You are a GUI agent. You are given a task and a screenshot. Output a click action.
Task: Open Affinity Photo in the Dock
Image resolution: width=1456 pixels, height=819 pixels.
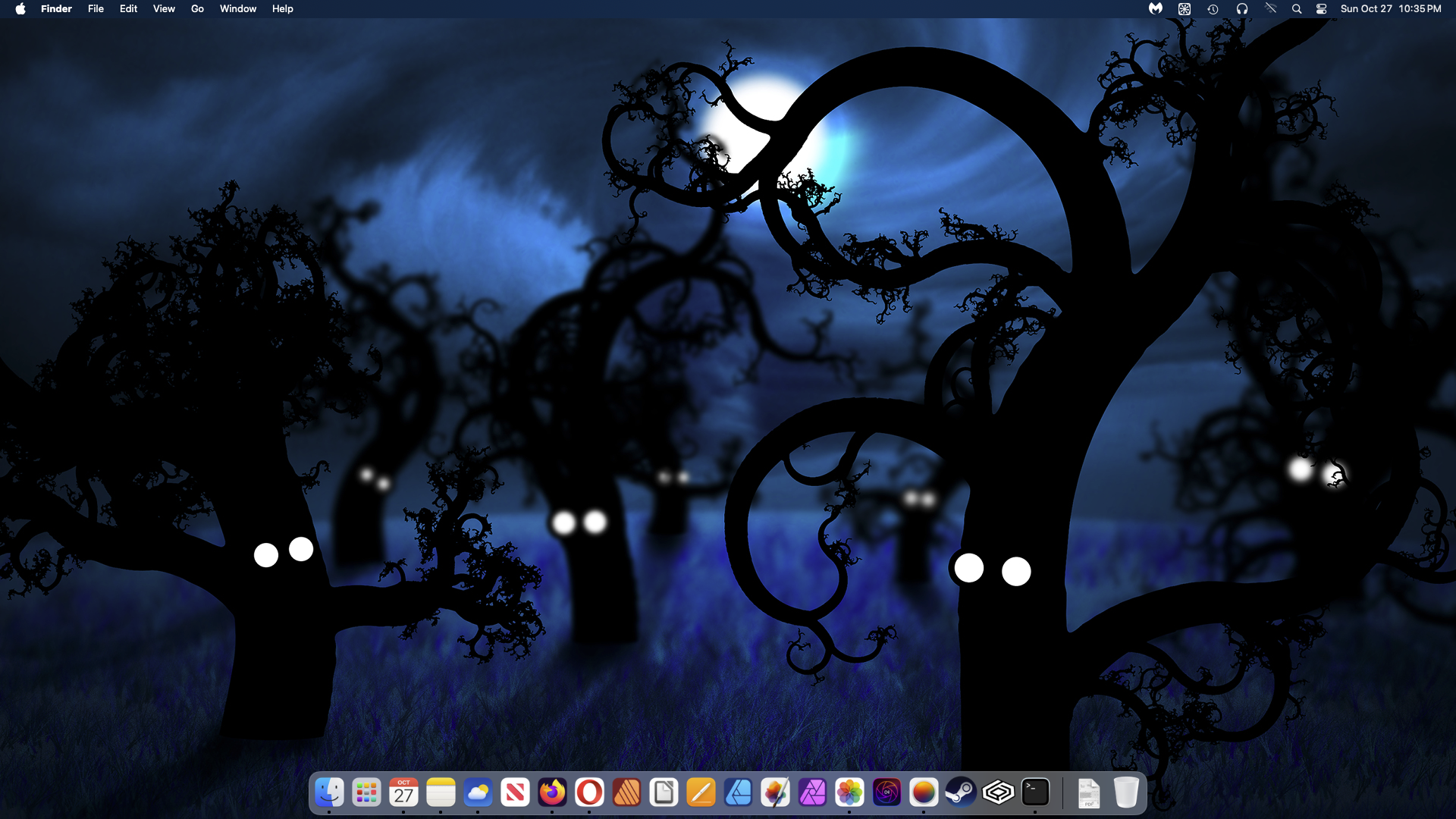point(812,792)
